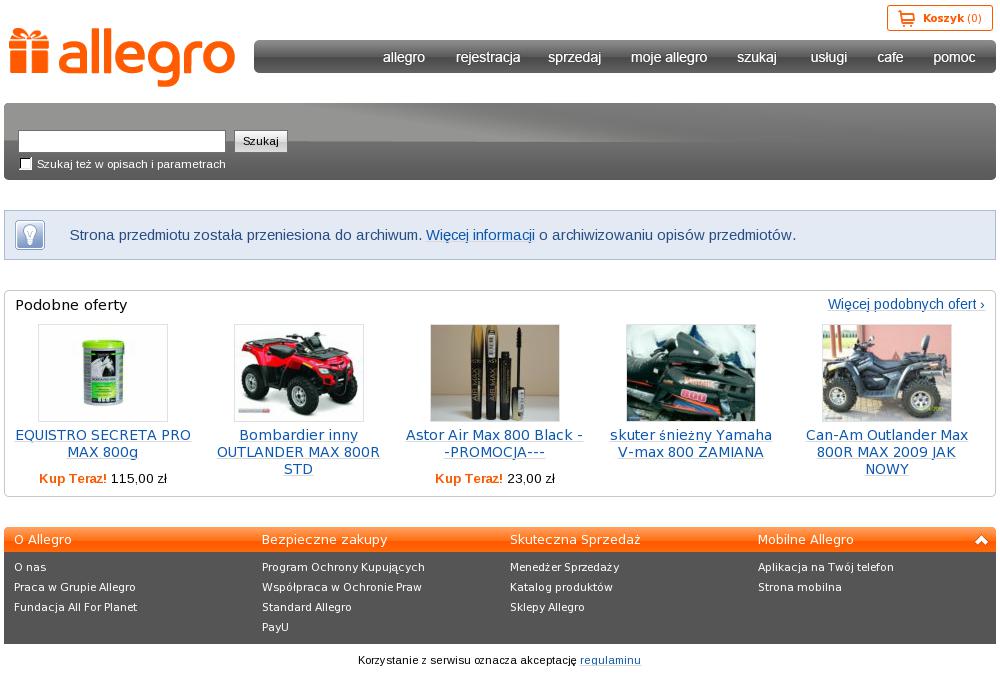Go to rejestracja in the navigation bar
This screenshot has height=680, width=1000.
coord(488,57)
